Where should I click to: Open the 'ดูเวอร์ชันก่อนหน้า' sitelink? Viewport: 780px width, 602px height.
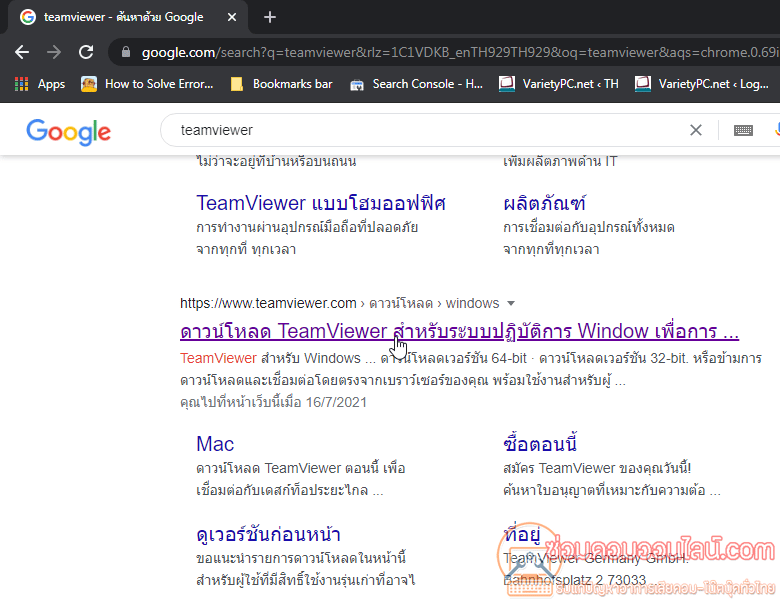[x=268, y=534]
